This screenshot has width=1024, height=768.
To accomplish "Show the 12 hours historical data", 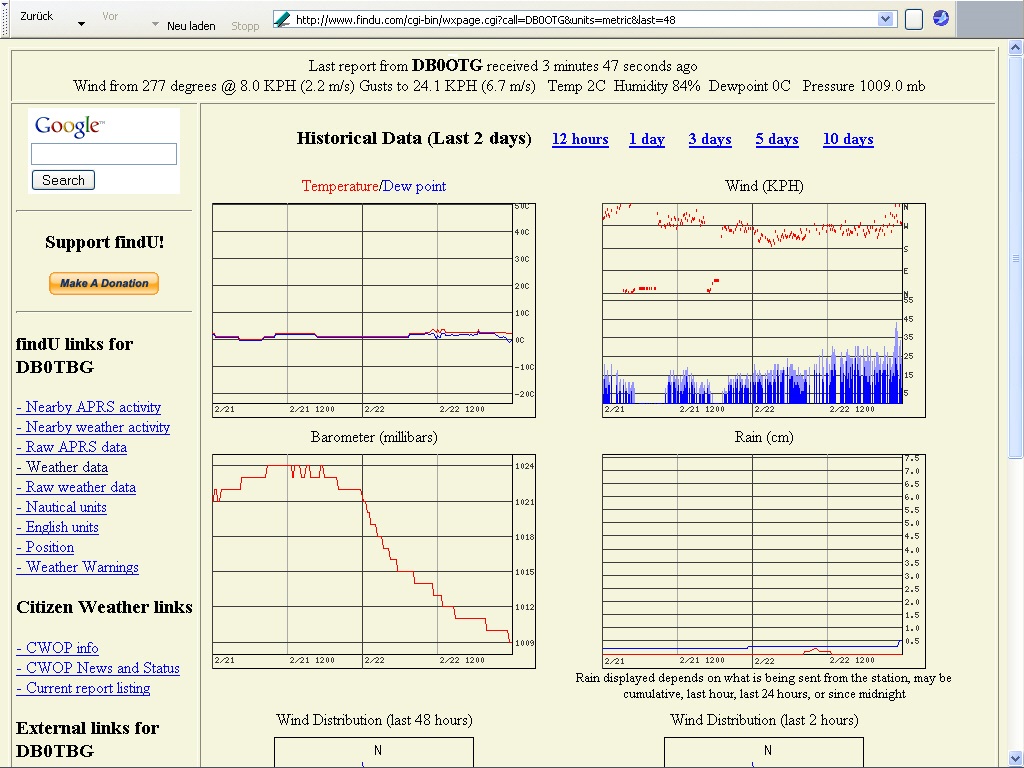I will coord(580,139).
